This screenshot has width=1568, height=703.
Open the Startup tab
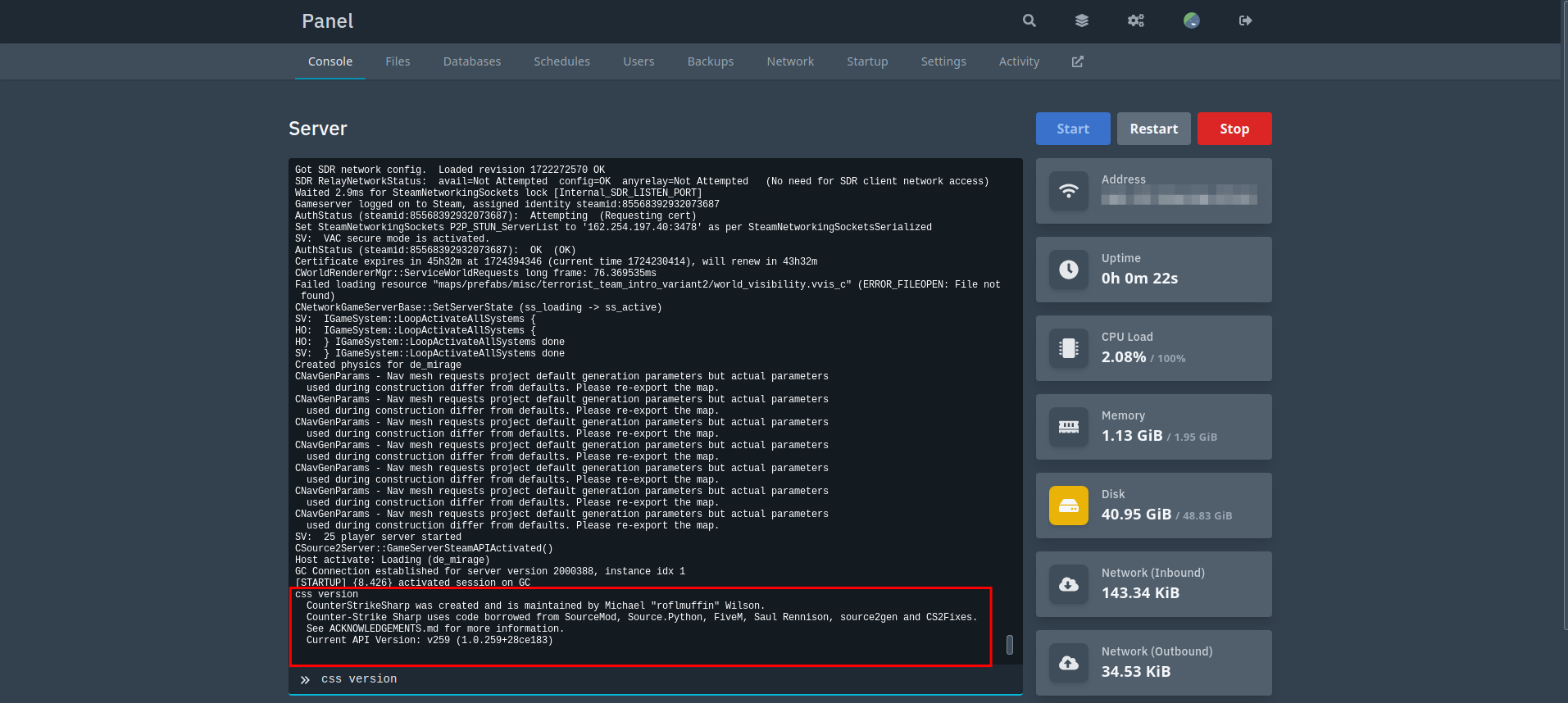867,61
